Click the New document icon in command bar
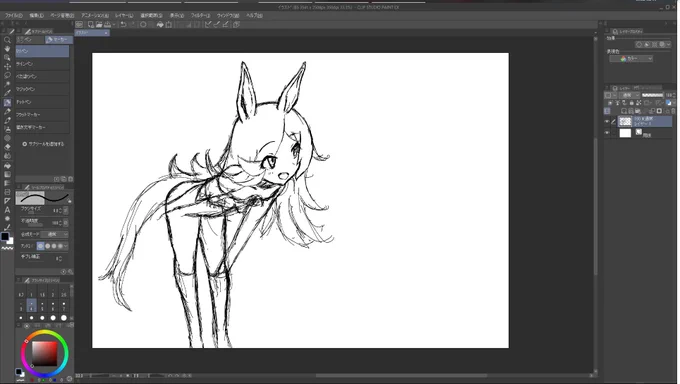The image size is (680, 384). [x=91, y=25]
